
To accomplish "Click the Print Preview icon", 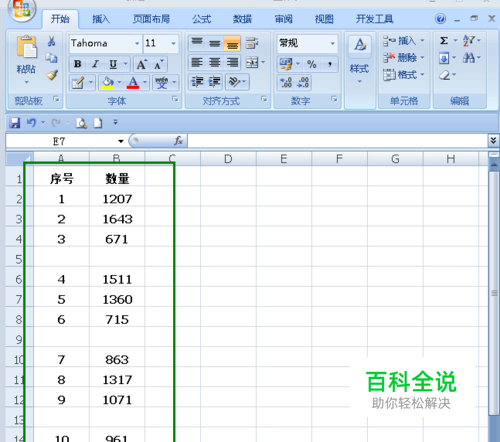I will pos(81,123).
